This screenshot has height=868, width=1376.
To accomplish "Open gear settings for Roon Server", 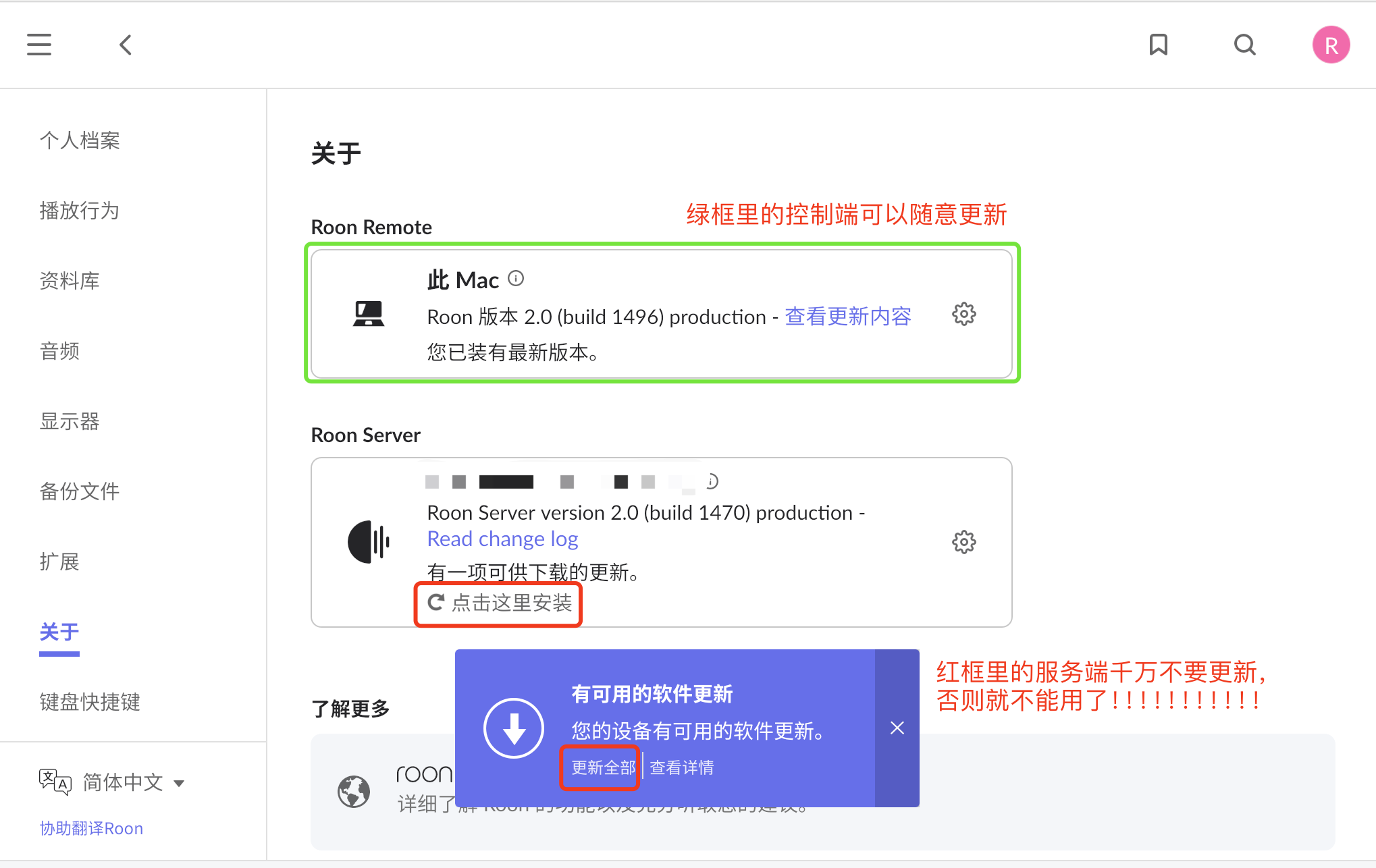I will coord(963,542).
